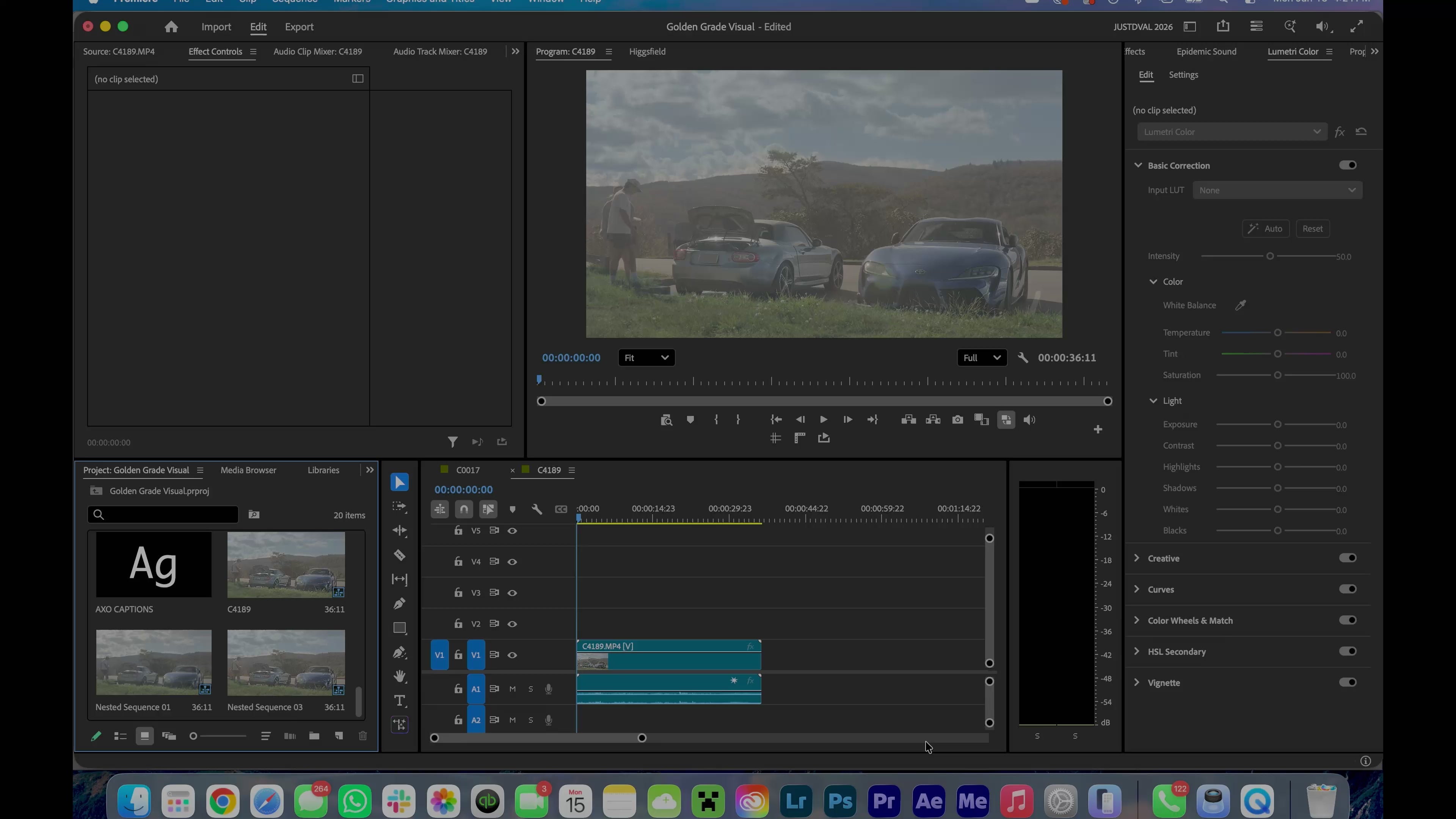Click the Button Editor plus icon

pyautogui.click(x=1098, y=430)
